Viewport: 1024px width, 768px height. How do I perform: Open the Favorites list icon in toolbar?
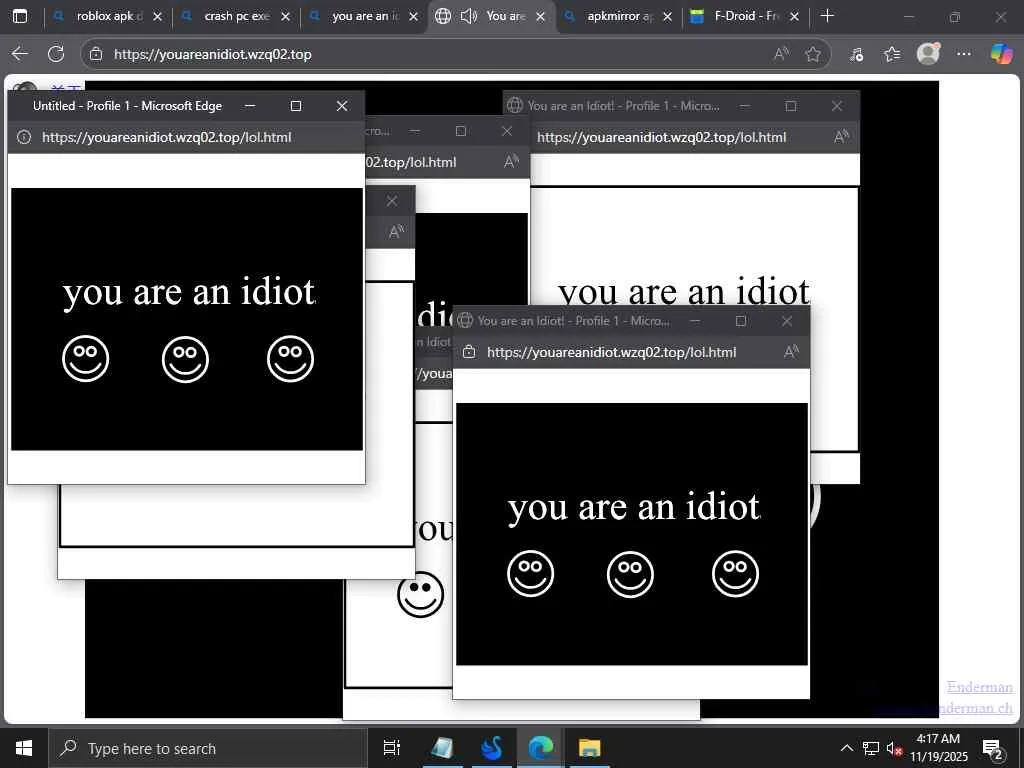(x=892, y=54)
